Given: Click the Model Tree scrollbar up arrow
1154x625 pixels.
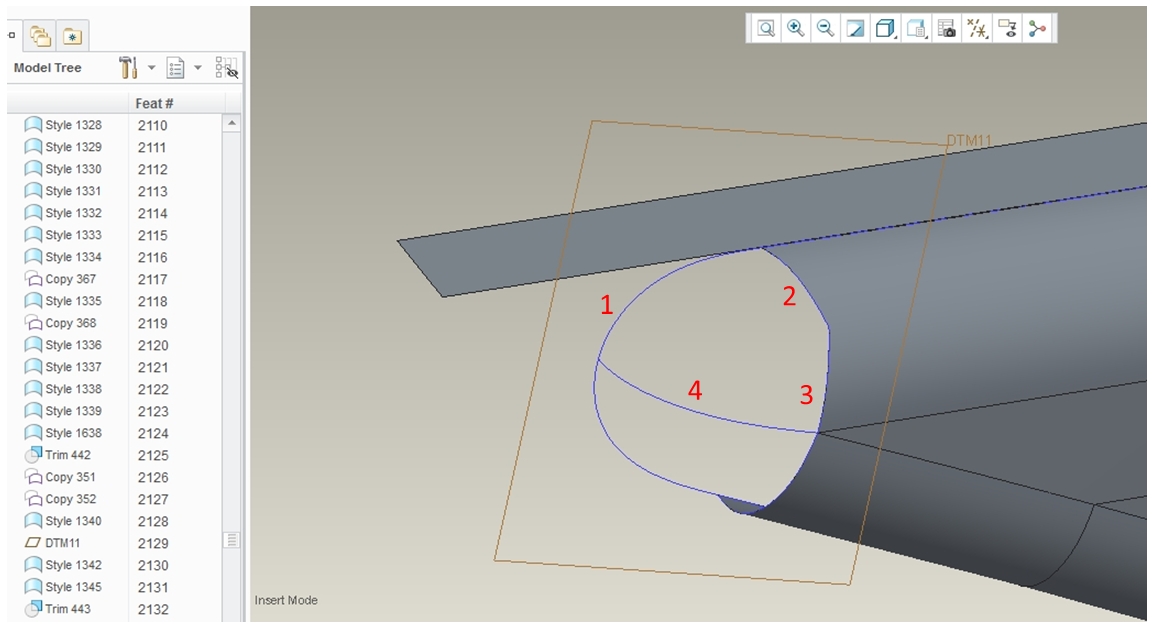Looking at the screenshot, I should coord(232,123).
